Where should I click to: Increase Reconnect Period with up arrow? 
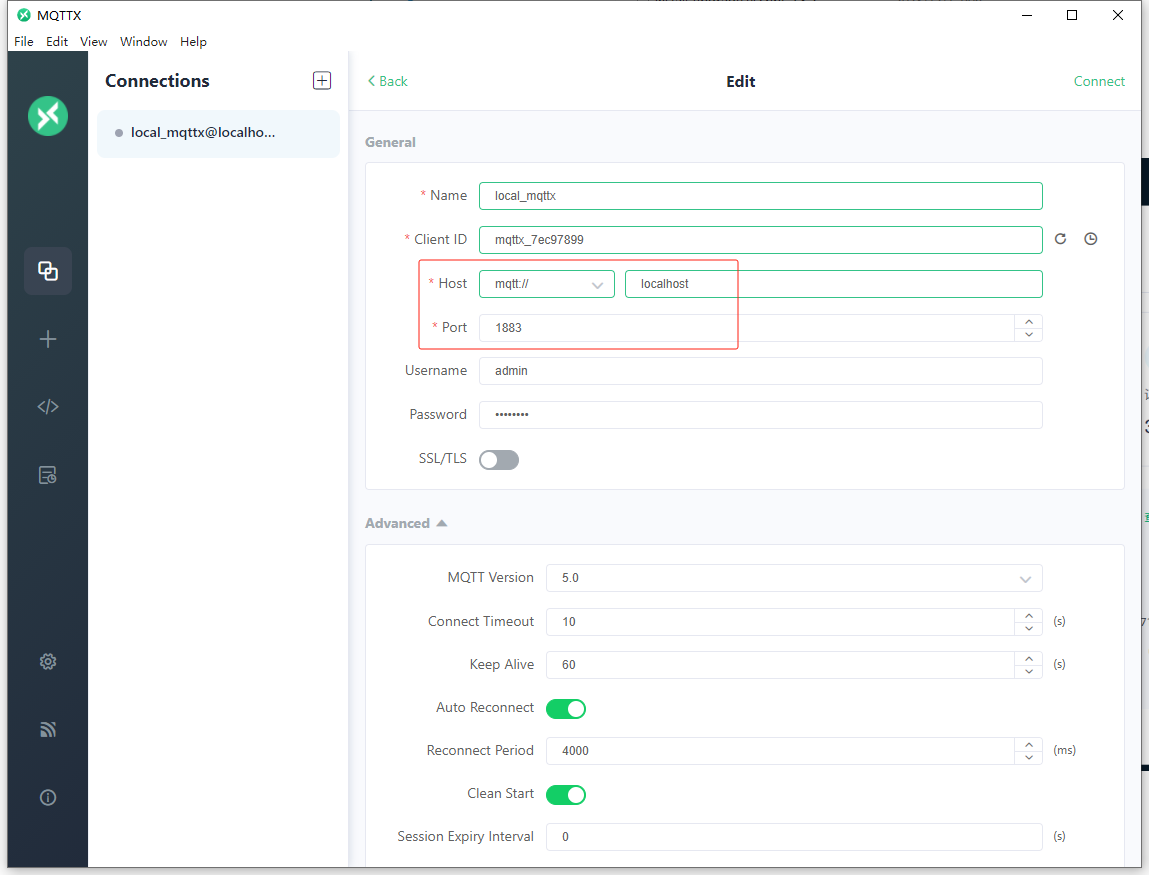coord(1029,745)
